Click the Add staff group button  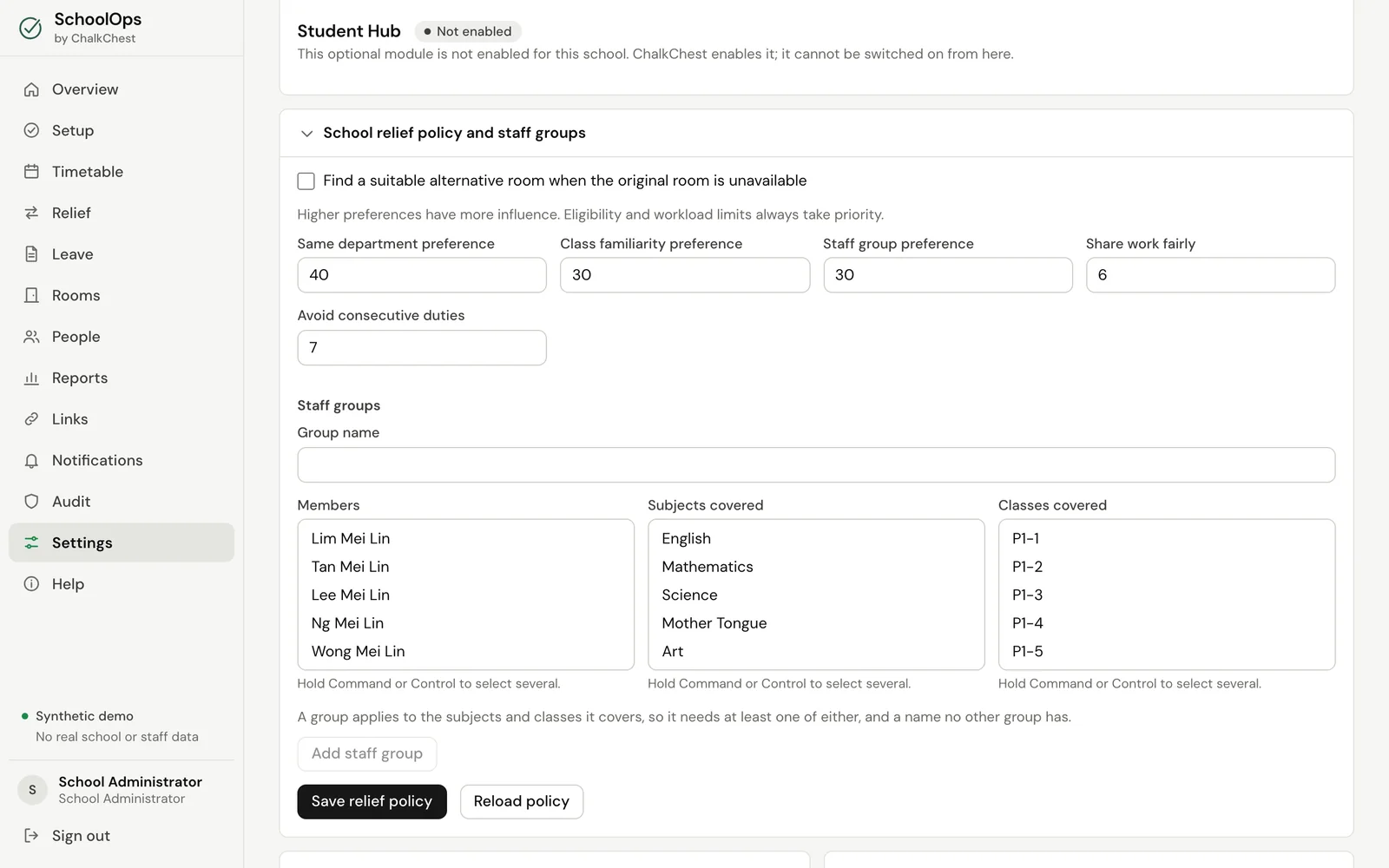click(x=367, y=753)
